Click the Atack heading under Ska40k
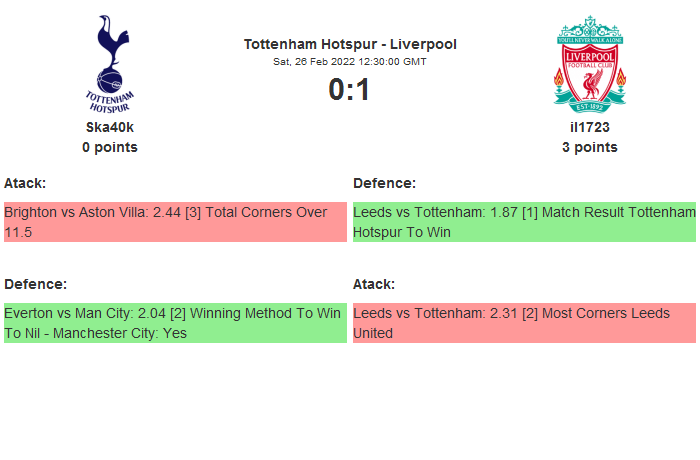 [x=25, y=183]
